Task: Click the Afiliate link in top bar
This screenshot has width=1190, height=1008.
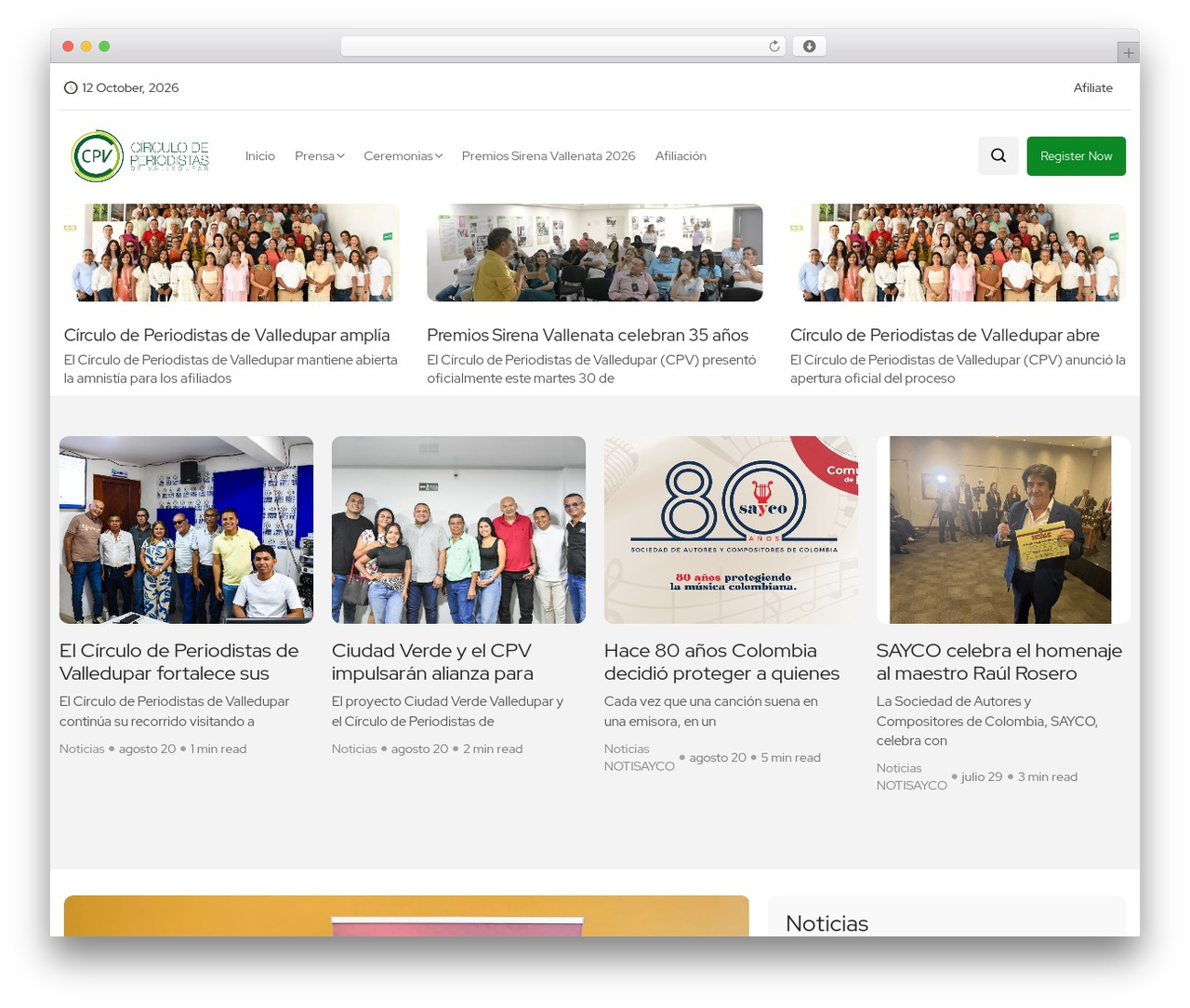Action: 1093,87
